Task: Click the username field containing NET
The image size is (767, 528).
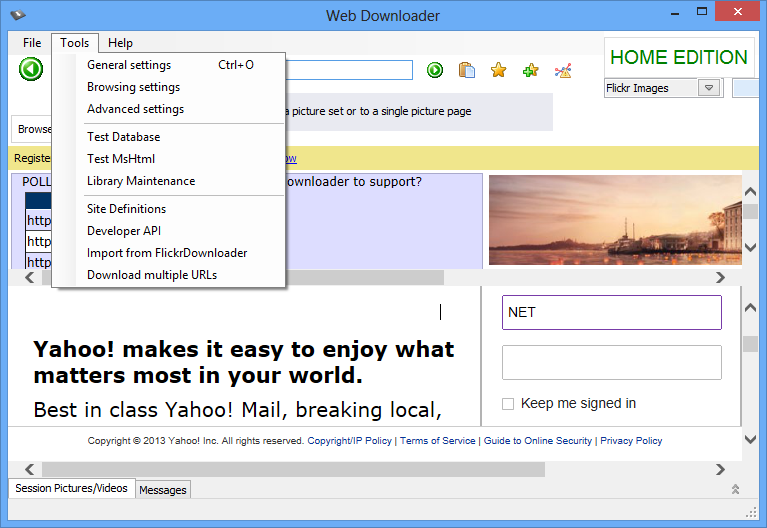Action: [611, 312]
